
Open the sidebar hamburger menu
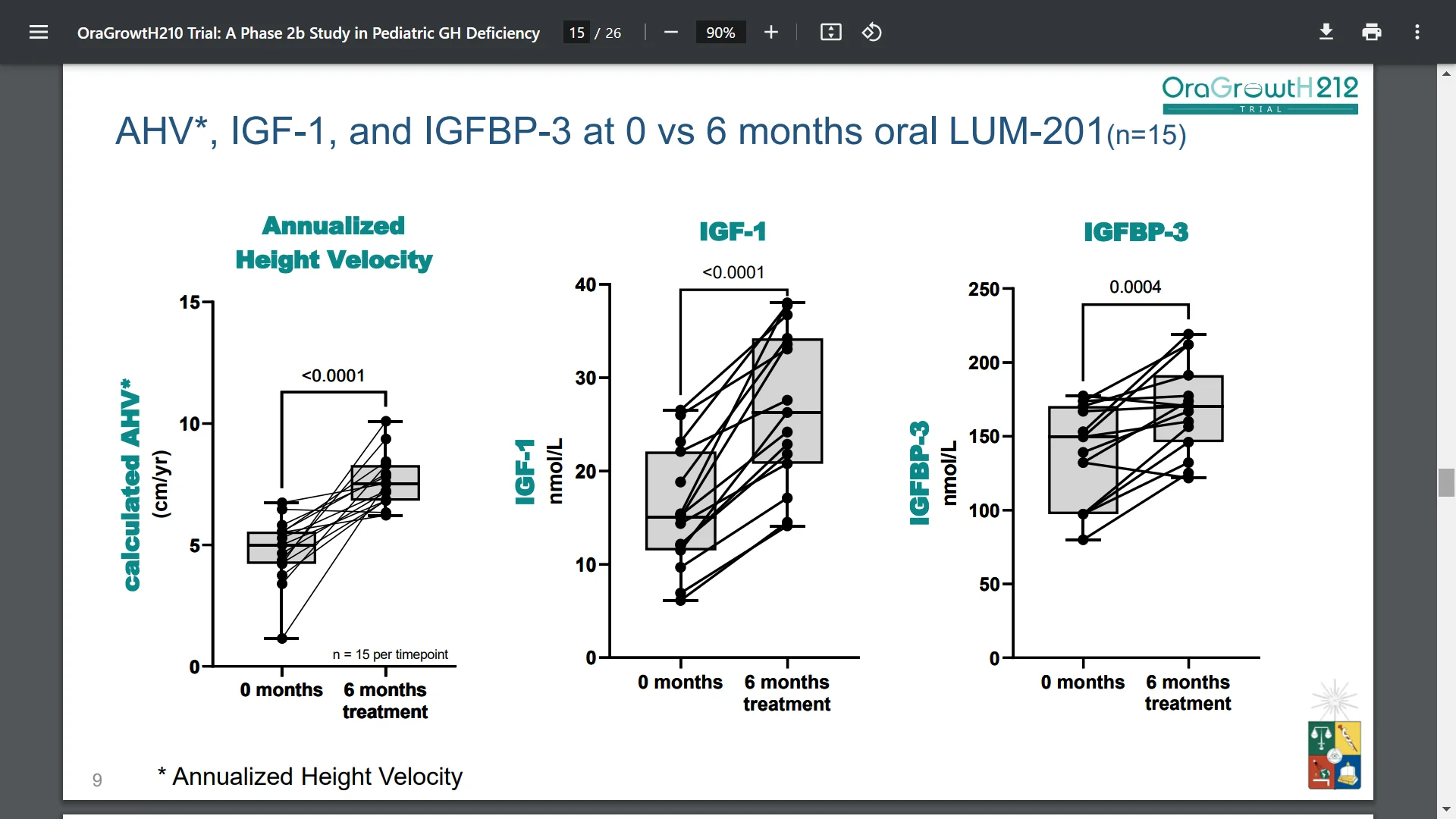[x=39, y=32]
